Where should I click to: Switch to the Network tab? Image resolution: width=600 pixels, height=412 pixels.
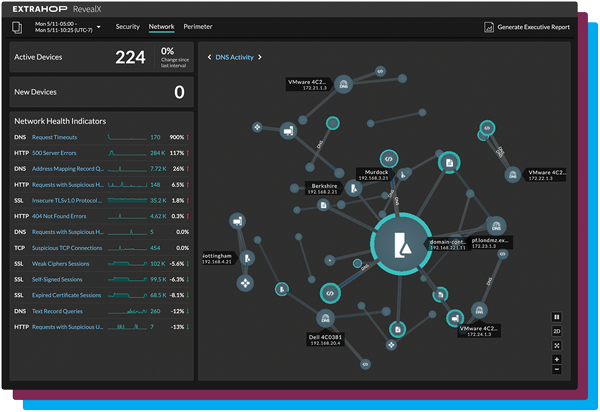161,27
